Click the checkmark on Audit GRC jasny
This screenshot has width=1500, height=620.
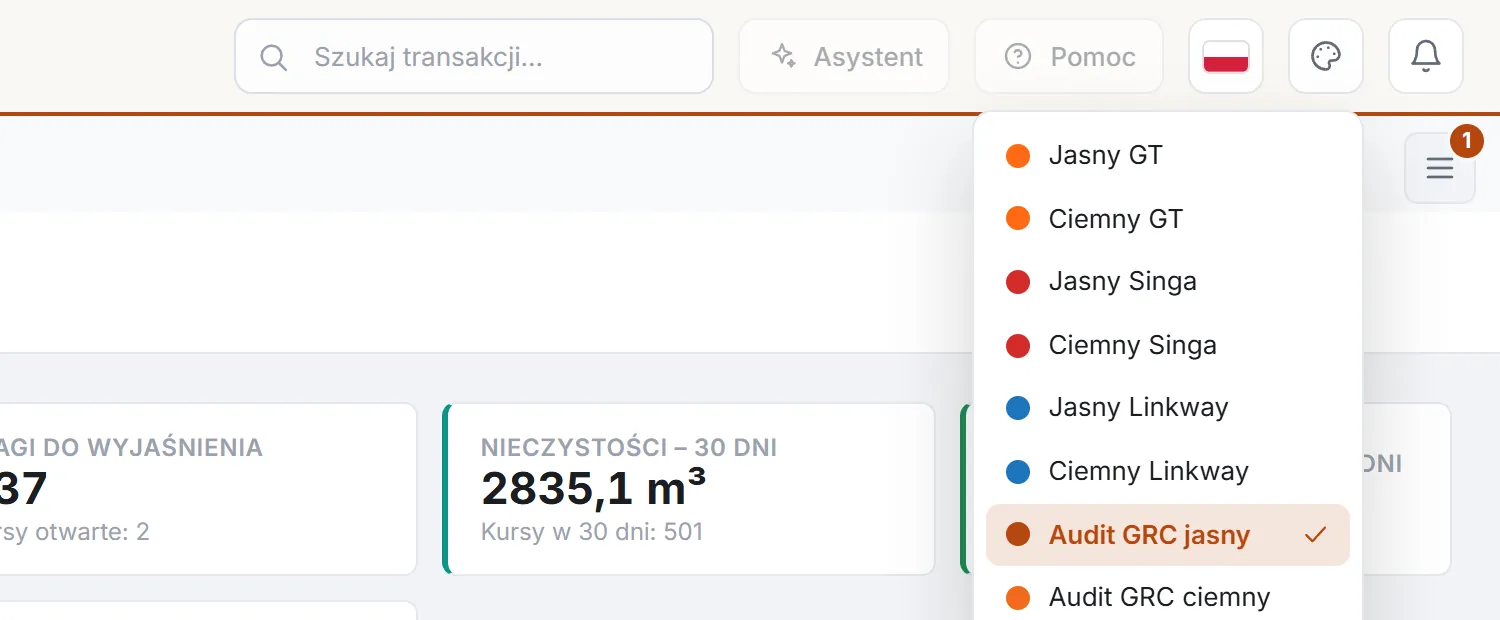point(1316,535)
